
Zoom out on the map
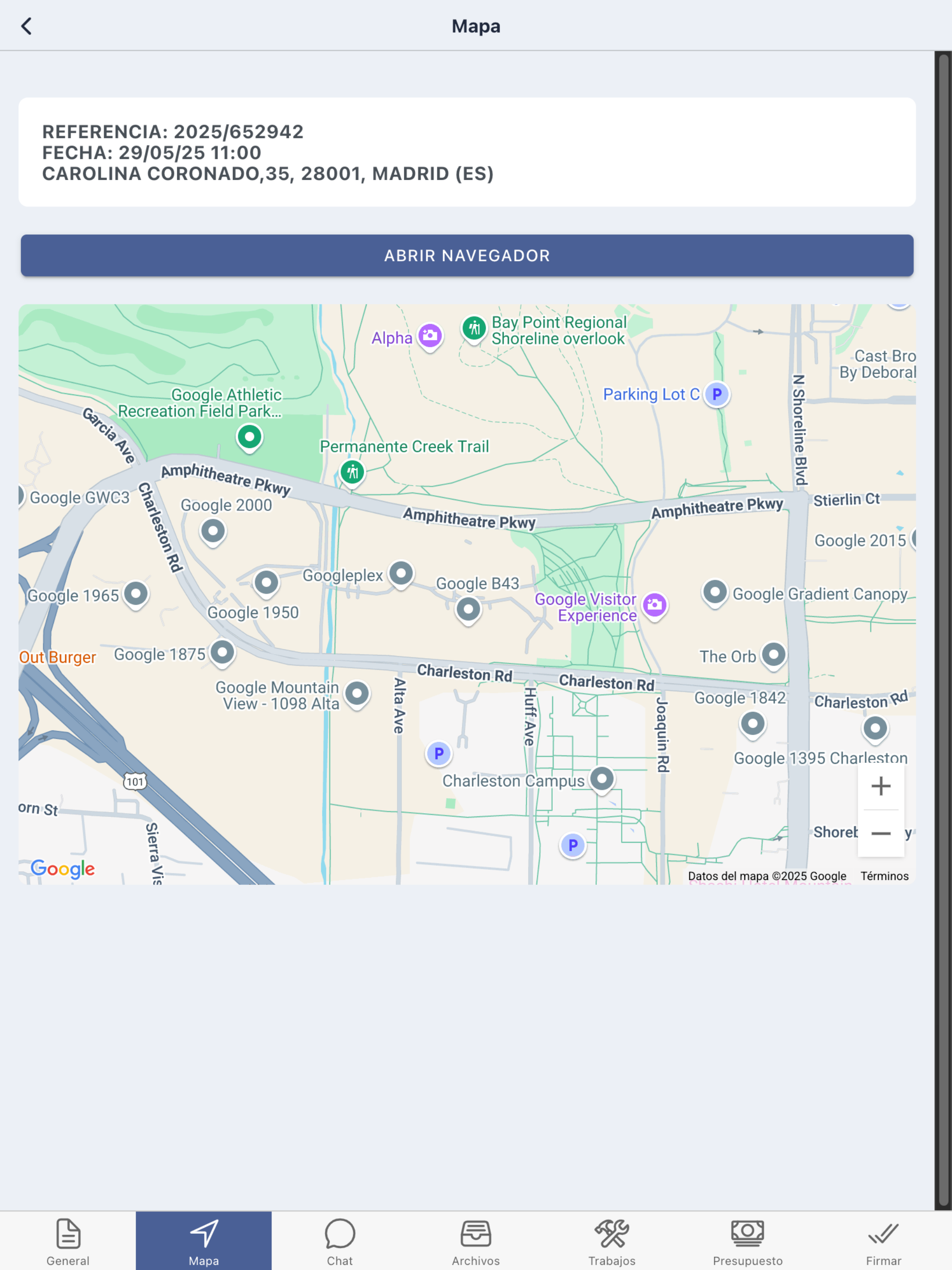(x=881, y=833)
